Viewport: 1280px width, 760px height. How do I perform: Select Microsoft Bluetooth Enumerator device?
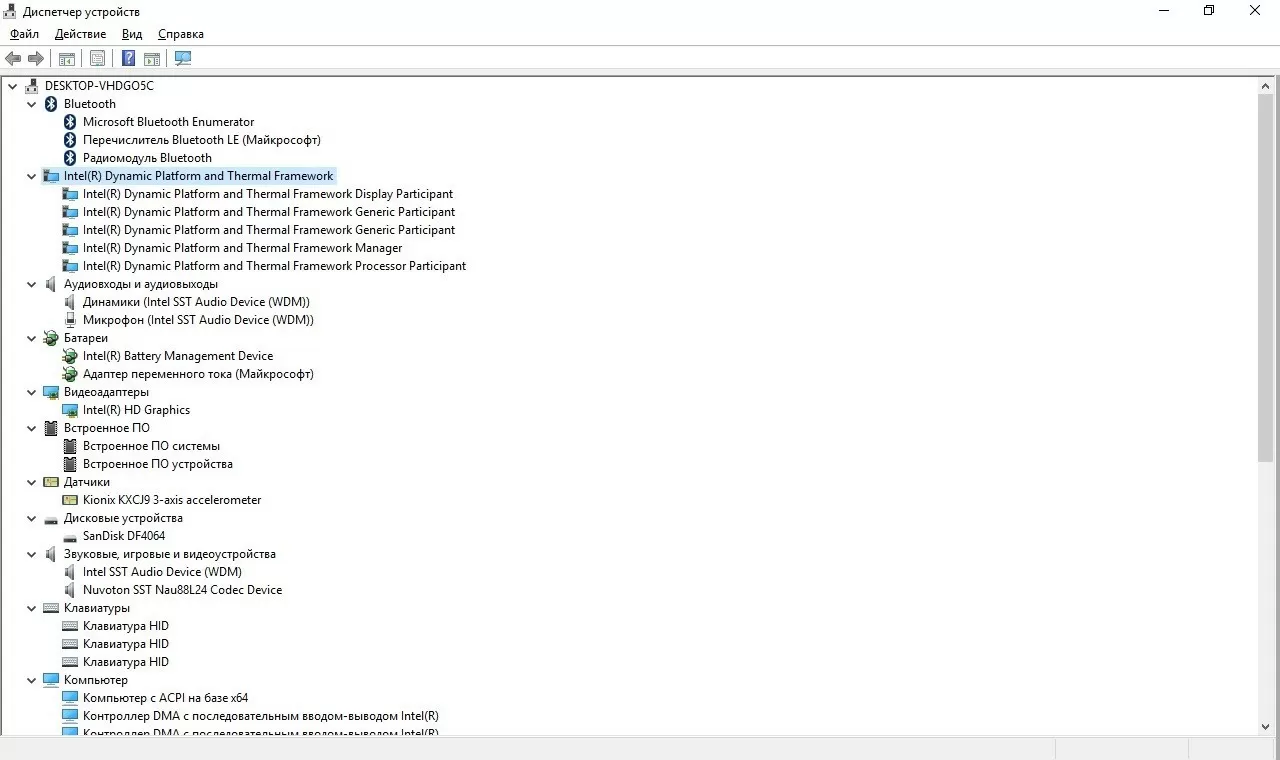click(168, 122)
